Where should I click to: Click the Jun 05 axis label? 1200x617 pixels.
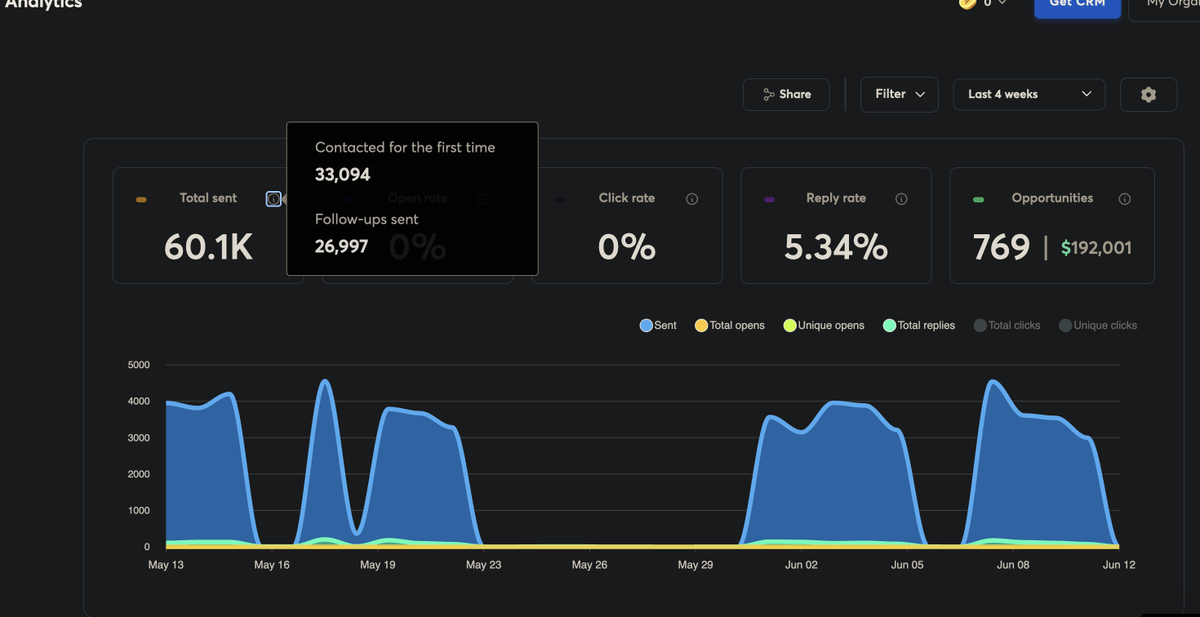click(907, 565)
